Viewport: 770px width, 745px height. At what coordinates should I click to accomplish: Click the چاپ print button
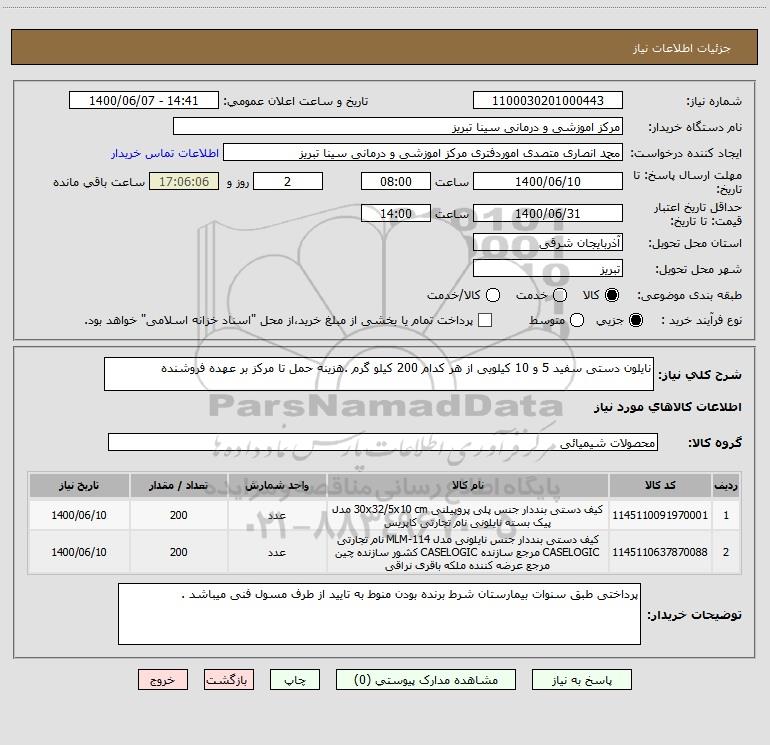[295, 680]
